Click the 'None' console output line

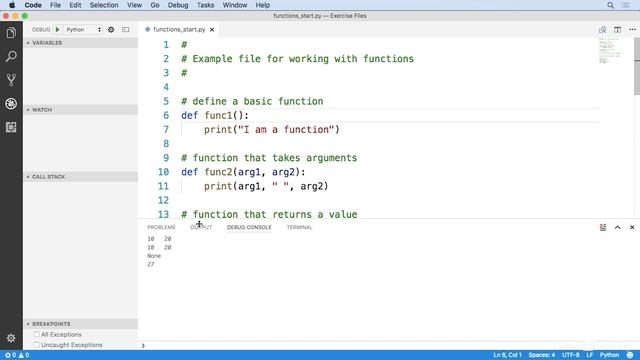tap(154, 256)
